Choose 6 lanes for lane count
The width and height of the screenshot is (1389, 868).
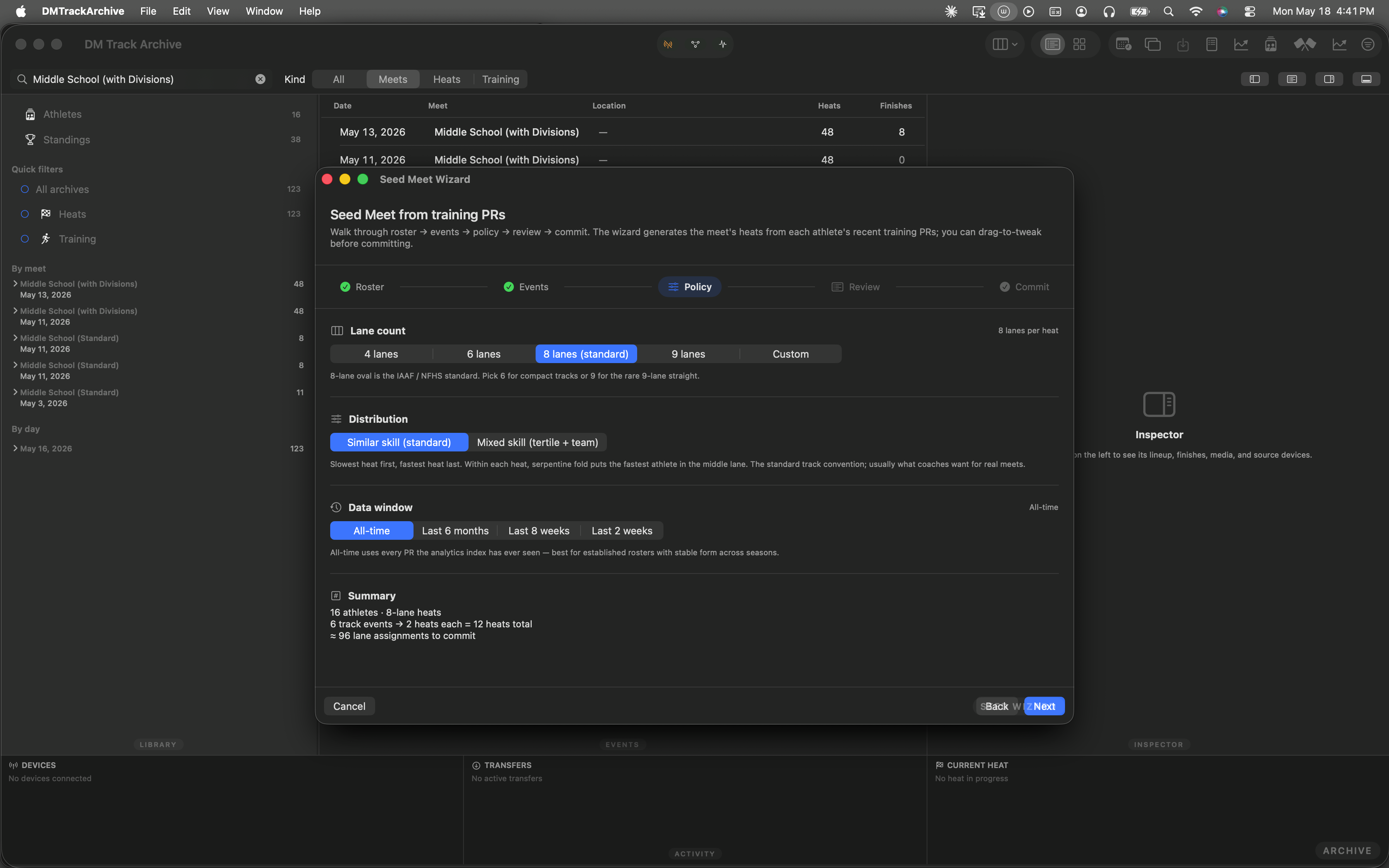click(483, 354)
